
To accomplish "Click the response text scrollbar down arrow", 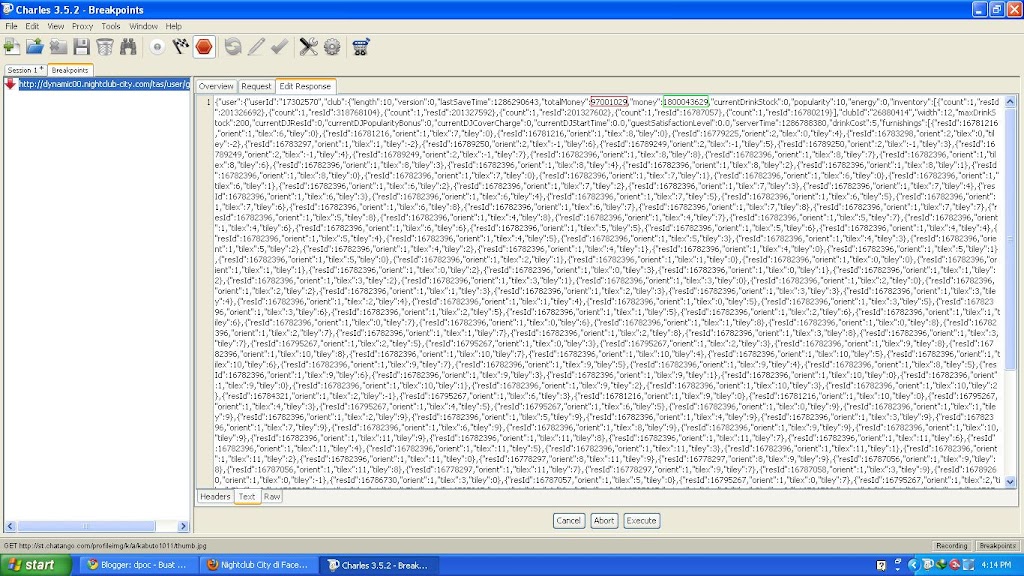I will click(1010, 482).
